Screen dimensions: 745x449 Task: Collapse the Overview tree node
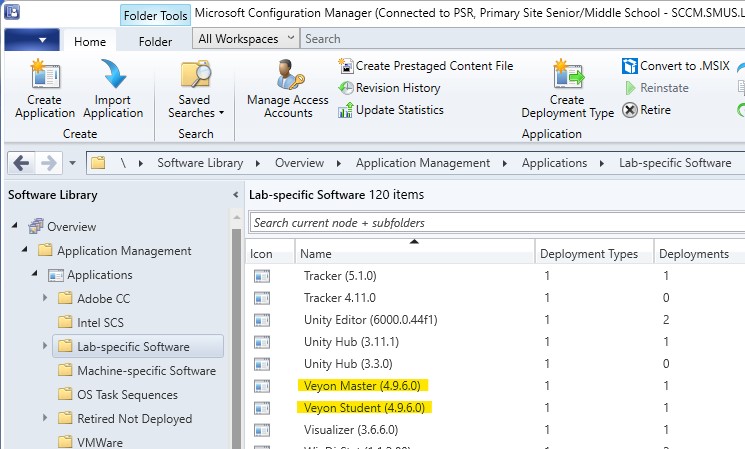coord(15,225)
